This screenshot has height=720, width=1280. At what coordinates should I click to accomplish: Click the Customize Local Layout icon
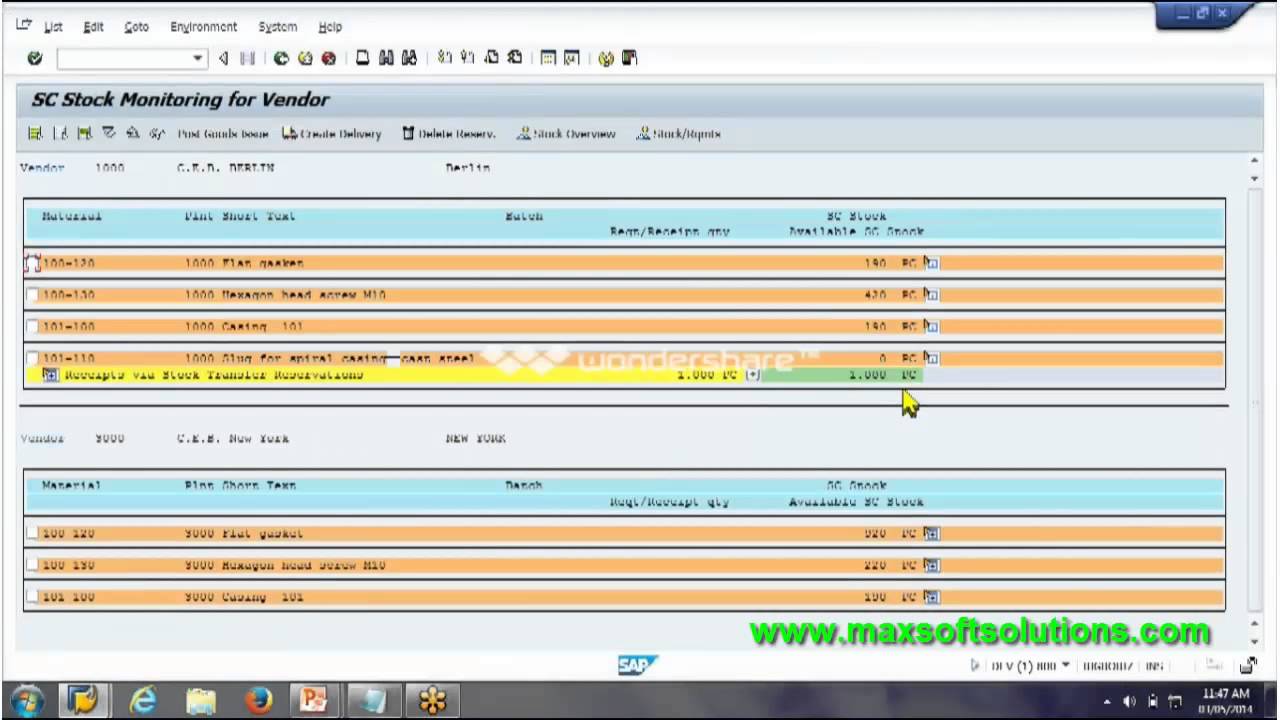click(629, 59)
